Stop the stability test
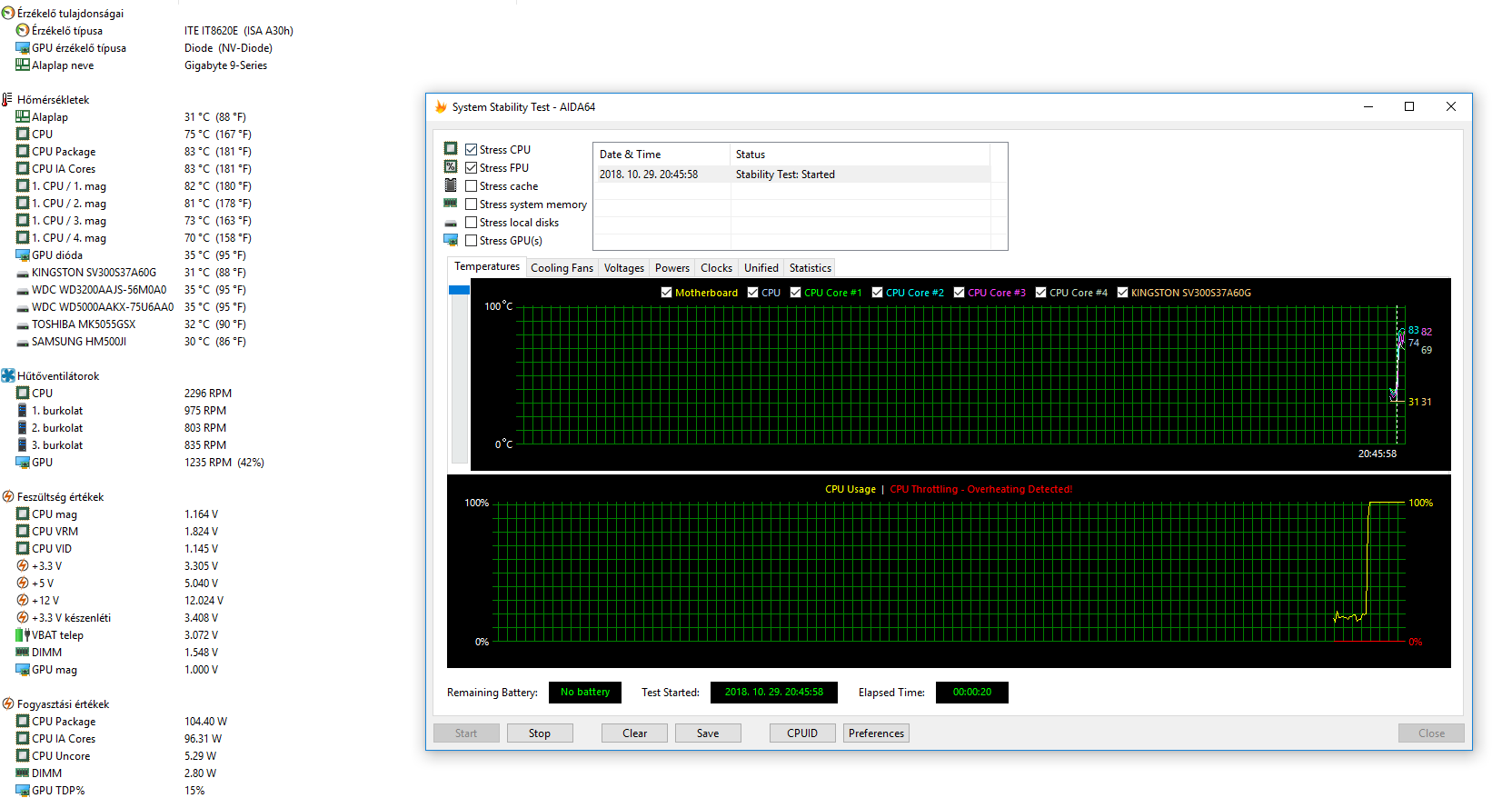 tap(540, 733)
